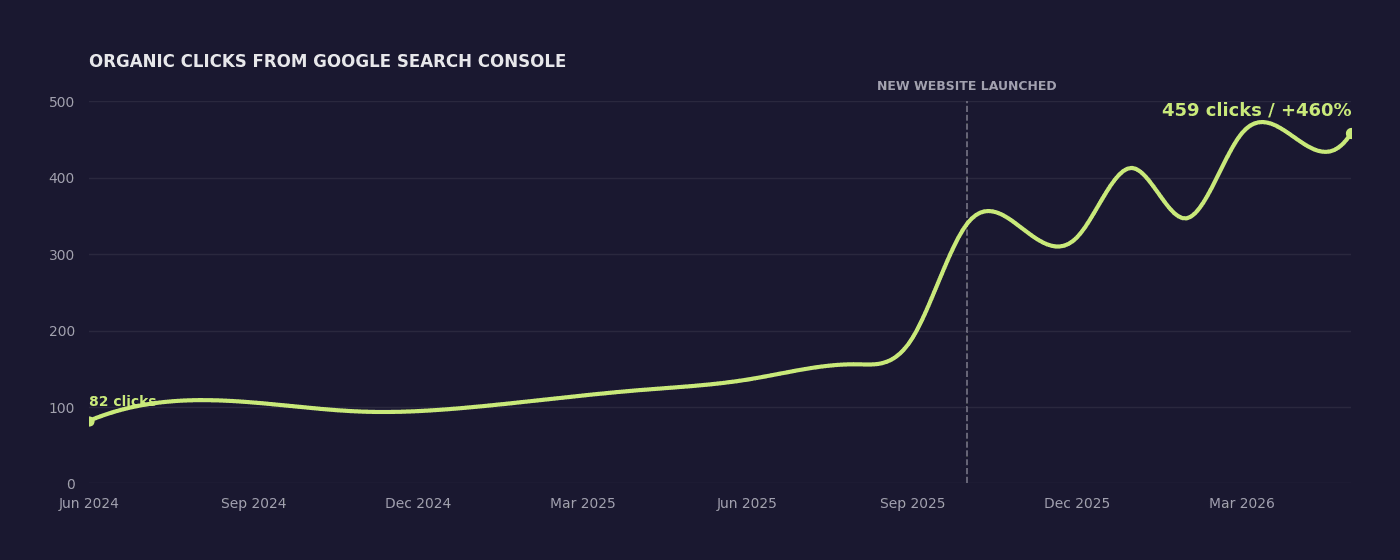Click the 'Mar 2026' x-axis label
Viewport: 1400px width, 560px height.
(1242, 504)
